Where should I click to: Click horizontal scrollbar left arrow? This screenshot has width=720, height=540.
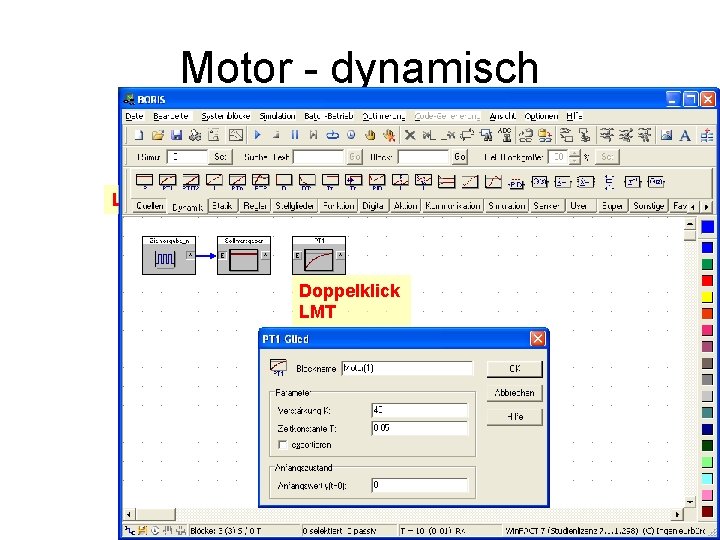click(x=129, y=514)
